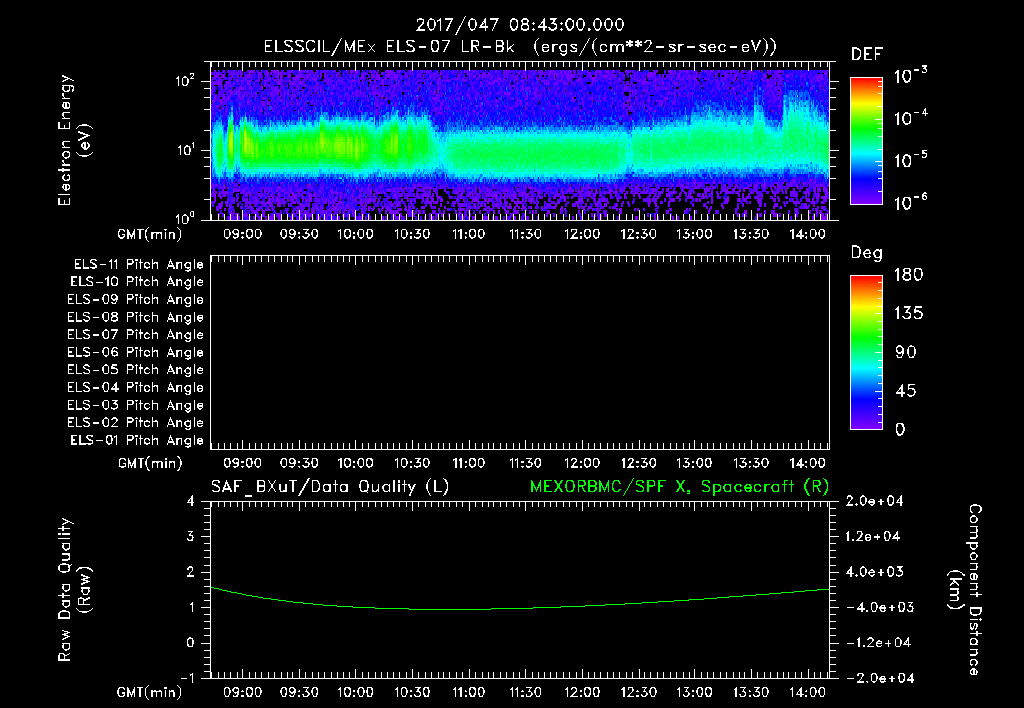Click the DEF color scale bar

click(x=866, y=140)
